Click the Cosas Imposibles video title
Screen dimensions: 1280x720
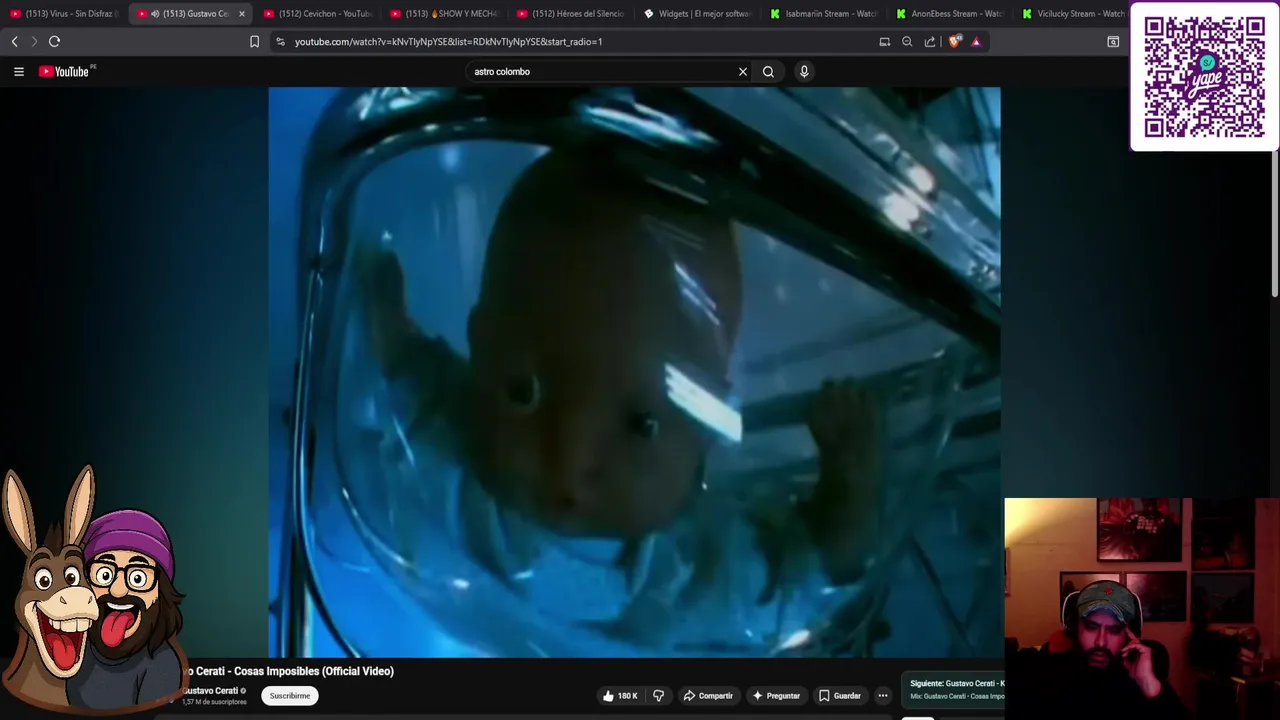290,671
